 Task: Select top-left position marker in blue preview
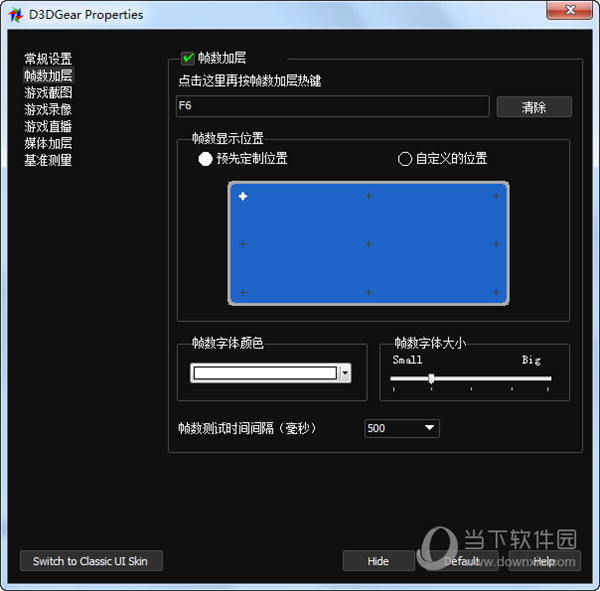point(243,196)
